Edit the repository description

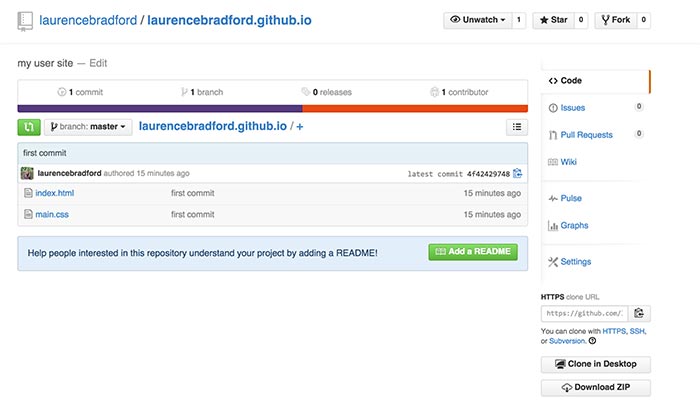click(98, 63)
